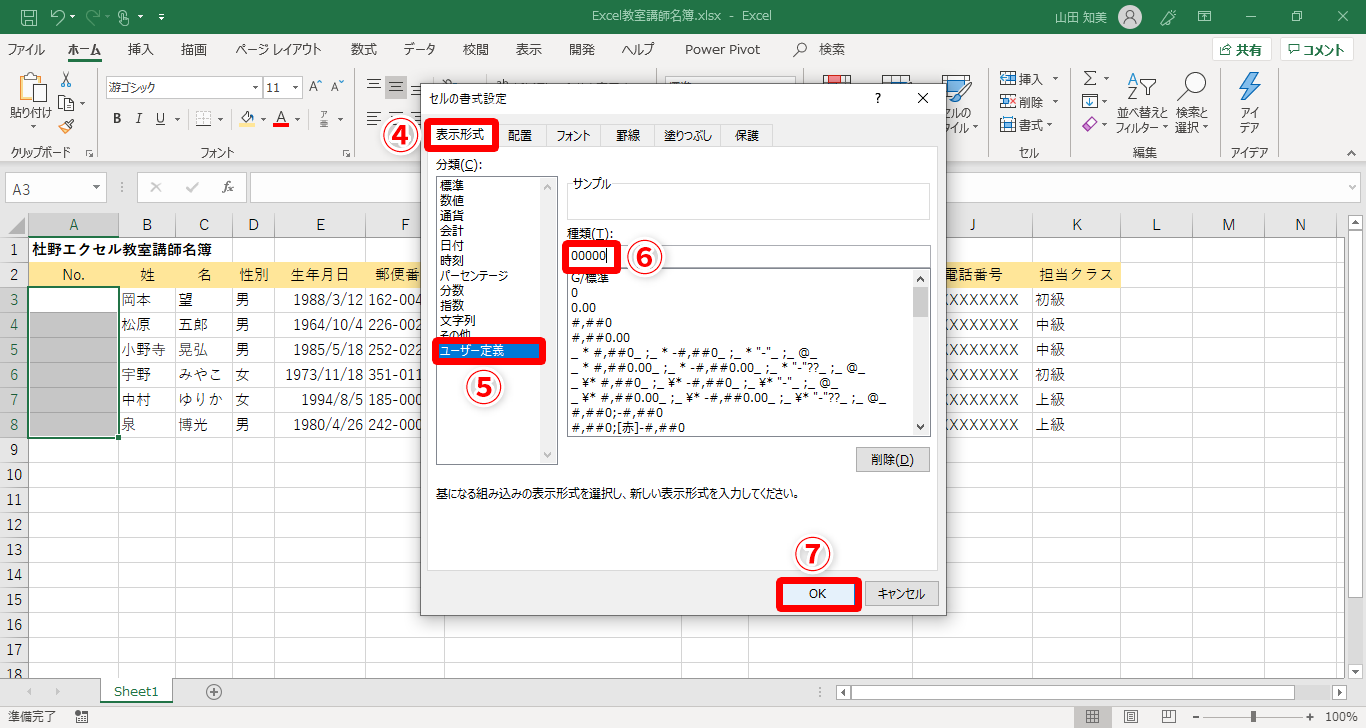Screen dimensions: 1366x728
Task: Click the Cut scissors icon
Action: 66,79
